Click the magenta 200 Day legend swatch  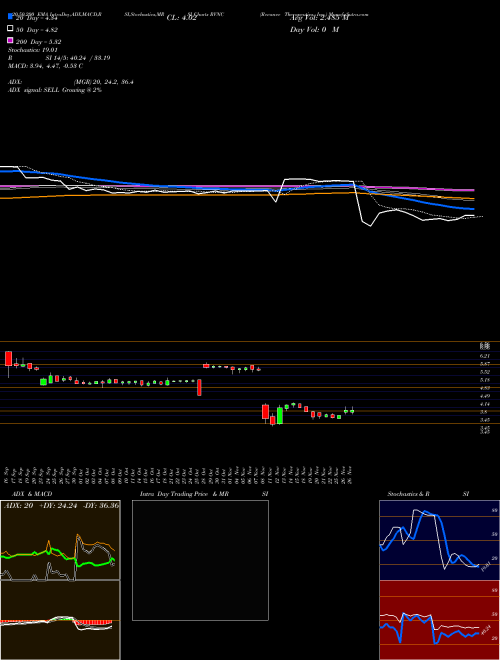(x=11, y=40)
